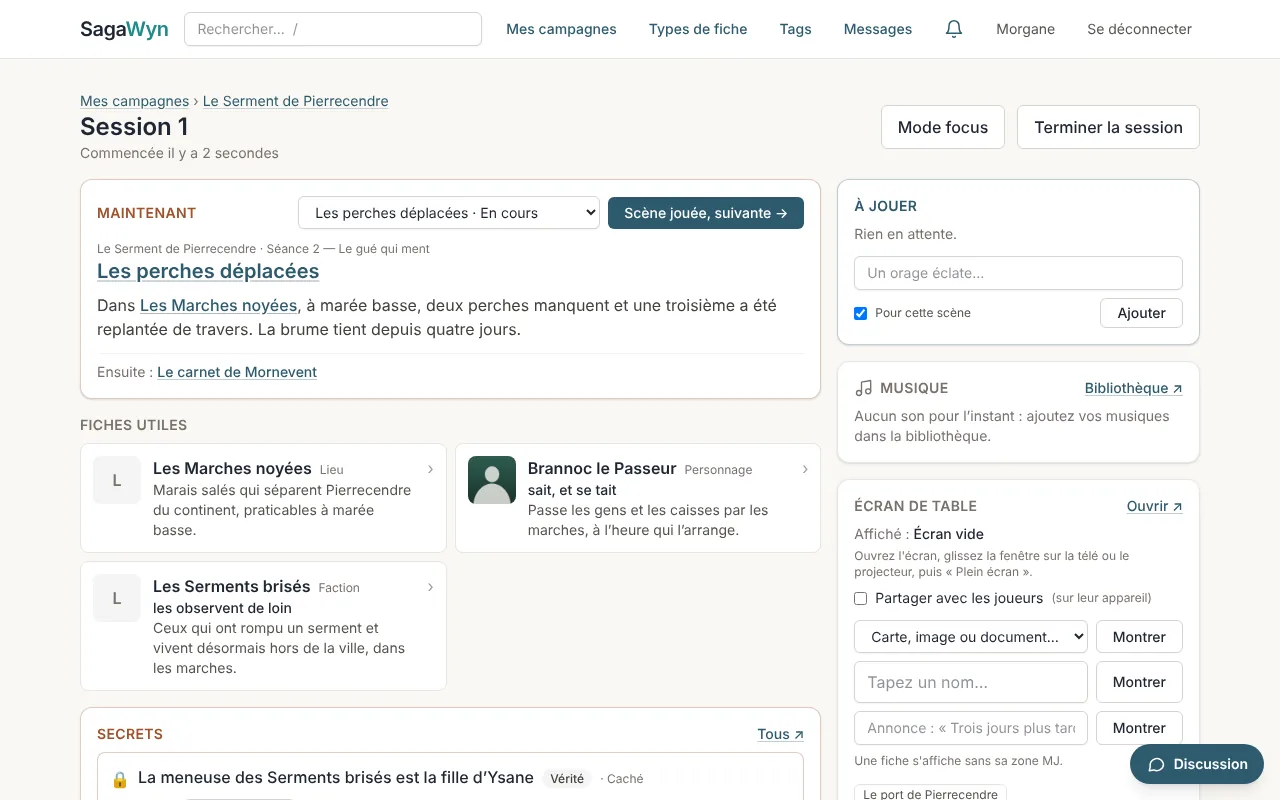
Task: Open Le Serment de Pierrecendre in the breadcrumb
Action: pyautogui.click(x=295, y=101)
